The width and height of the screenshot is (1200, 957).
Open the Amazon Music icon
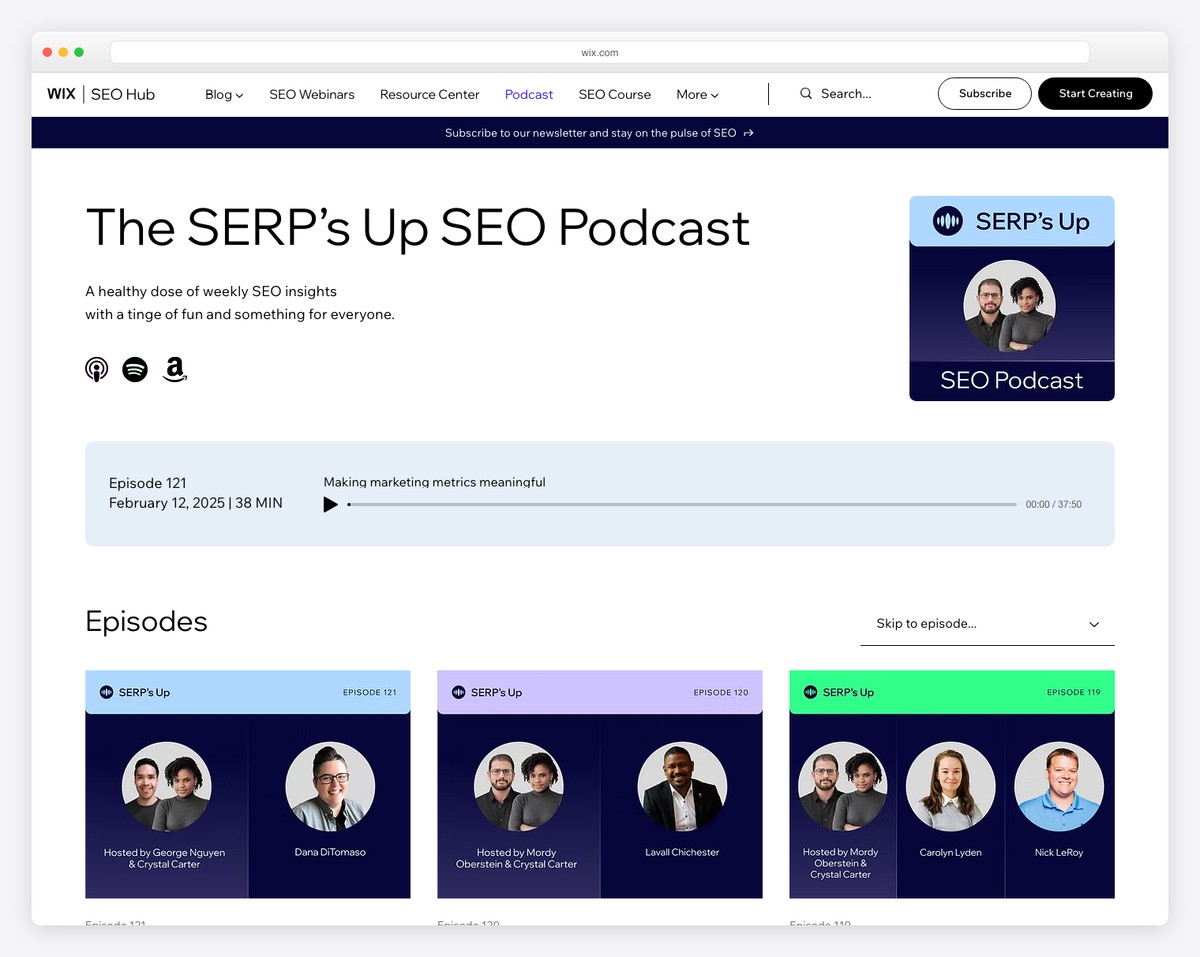click(174, 369)
